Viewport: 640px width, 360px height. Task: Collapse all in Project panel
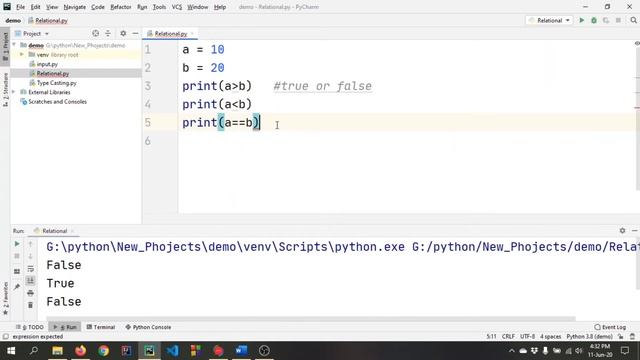[x=108, y=33]
